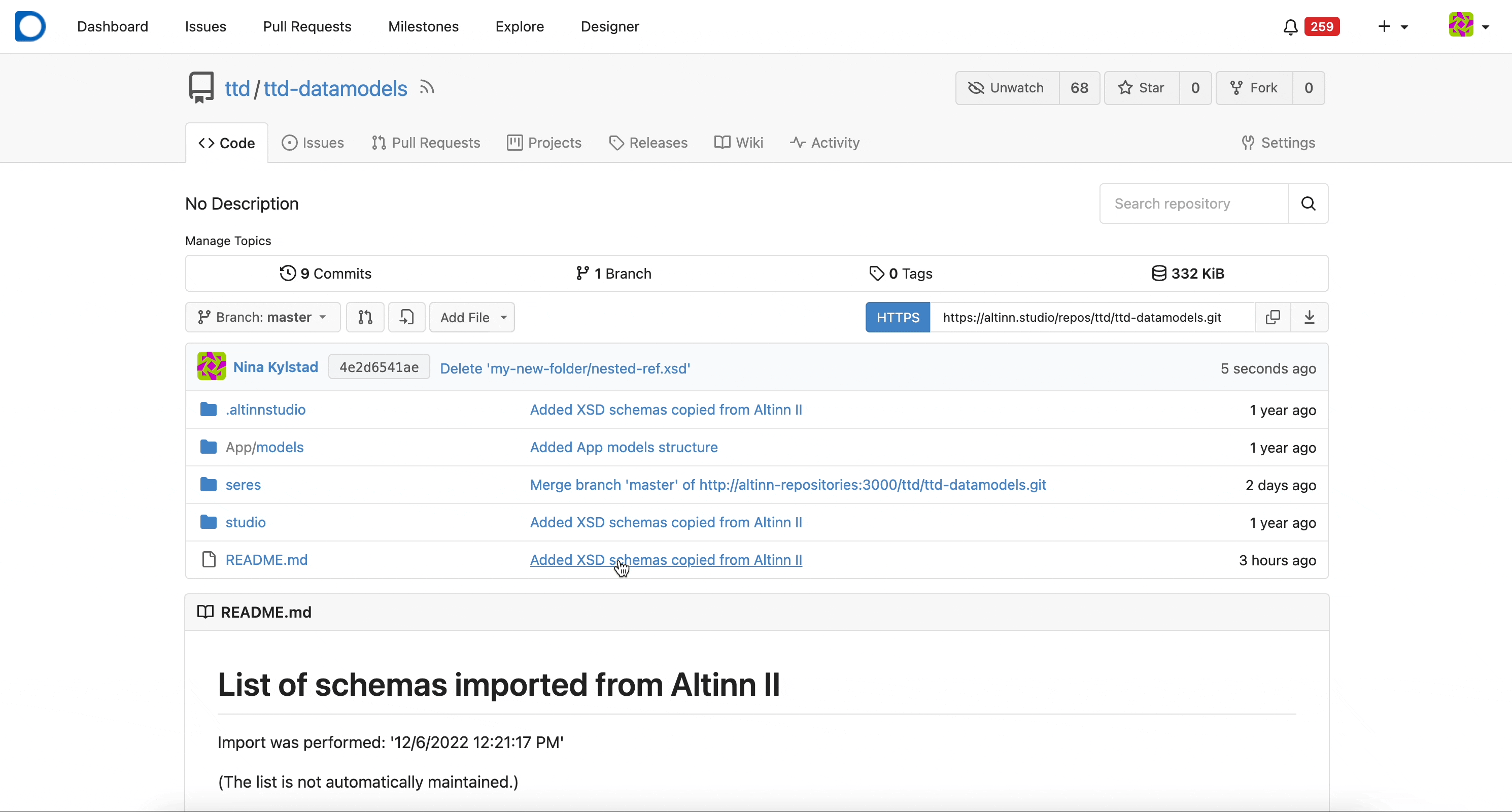Click the download repository icon
1512x812 pixels.
(1309, 318)
